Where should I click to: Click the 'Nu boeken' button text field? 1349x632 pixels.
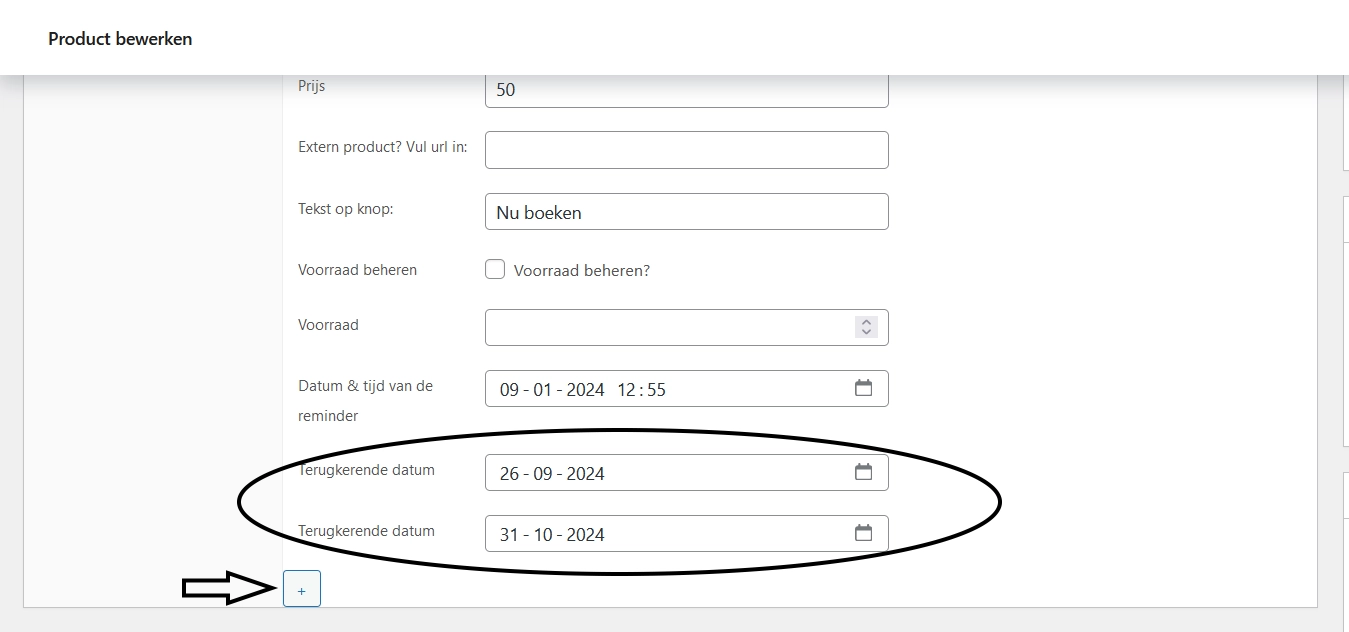(685, 212)
